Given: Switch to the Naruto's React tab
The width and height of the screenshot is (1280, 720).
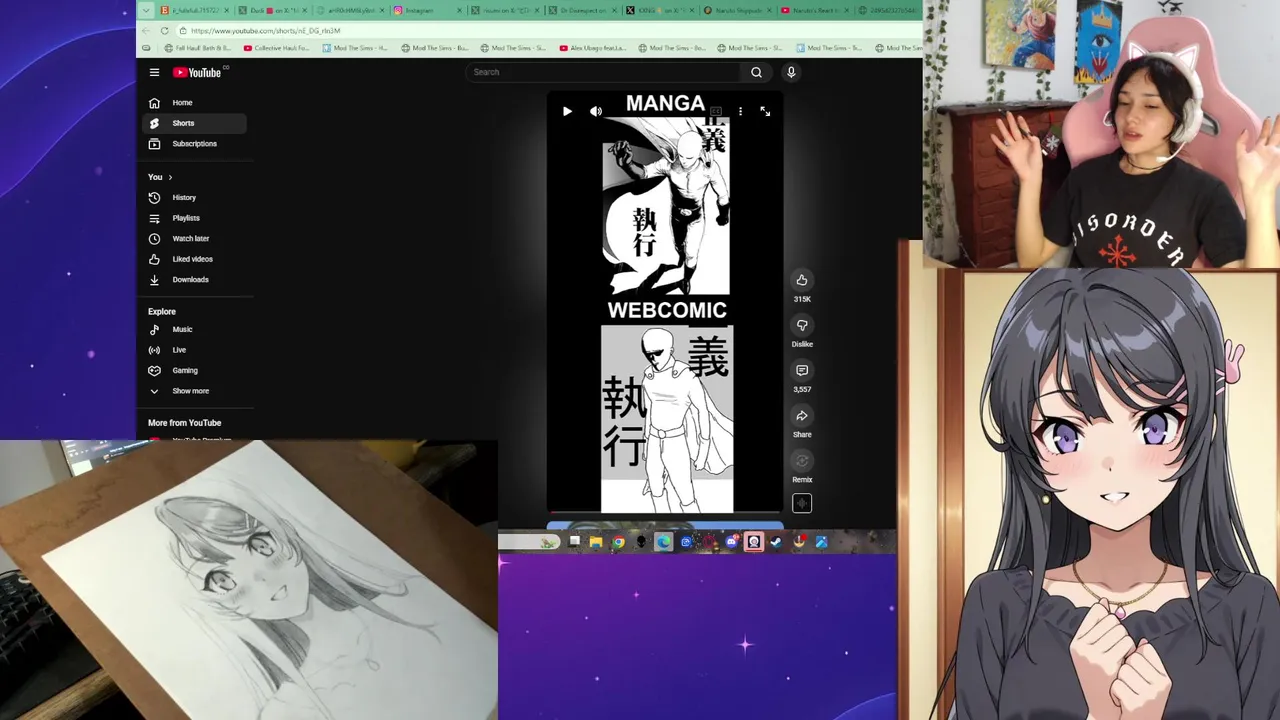Looking at the screenshot, I should coord(815,11).
